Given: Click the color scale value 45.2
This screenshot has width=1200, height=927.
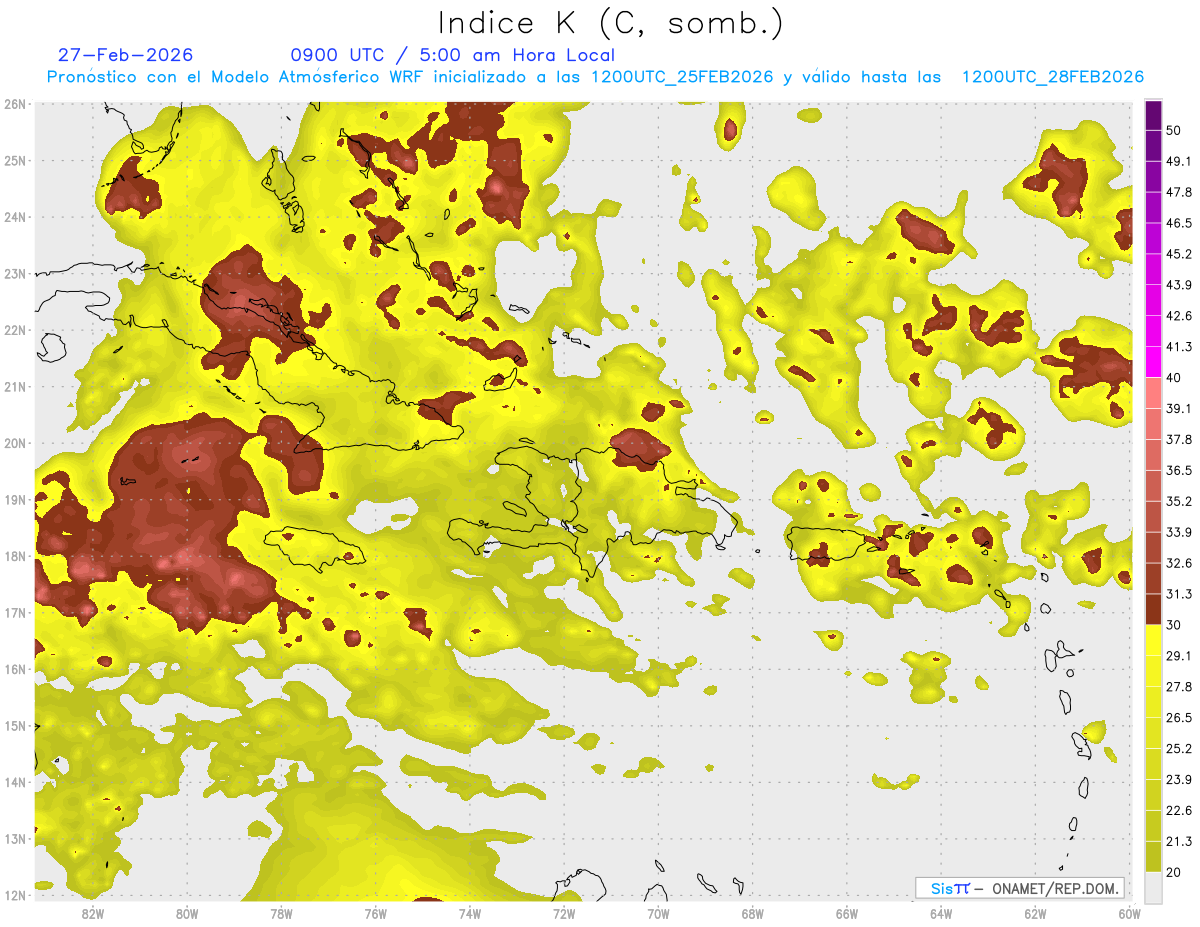Looking at the screenshot, I should point(1179,254).
